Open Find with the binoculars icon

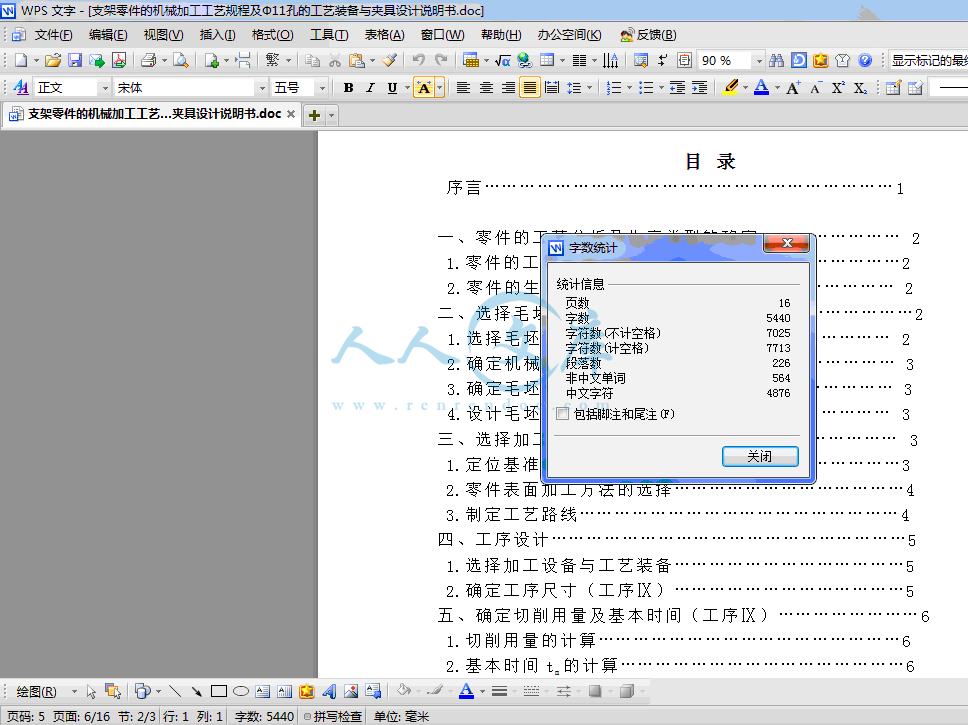(777, 60)
